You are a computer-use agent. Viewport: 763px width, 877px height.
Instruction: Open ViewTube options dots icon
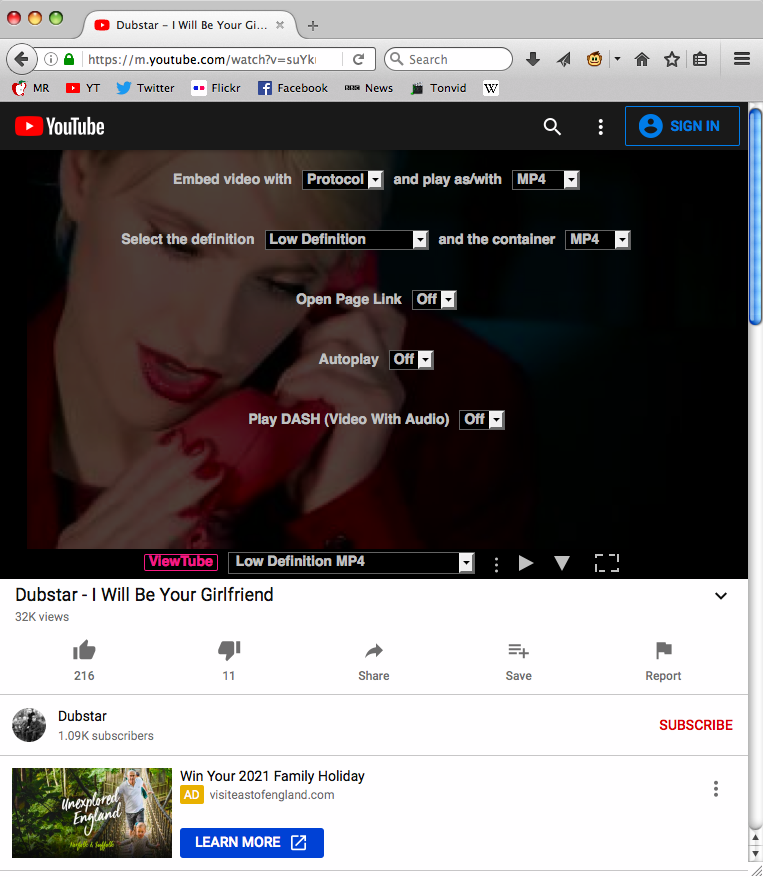(496, 564)
